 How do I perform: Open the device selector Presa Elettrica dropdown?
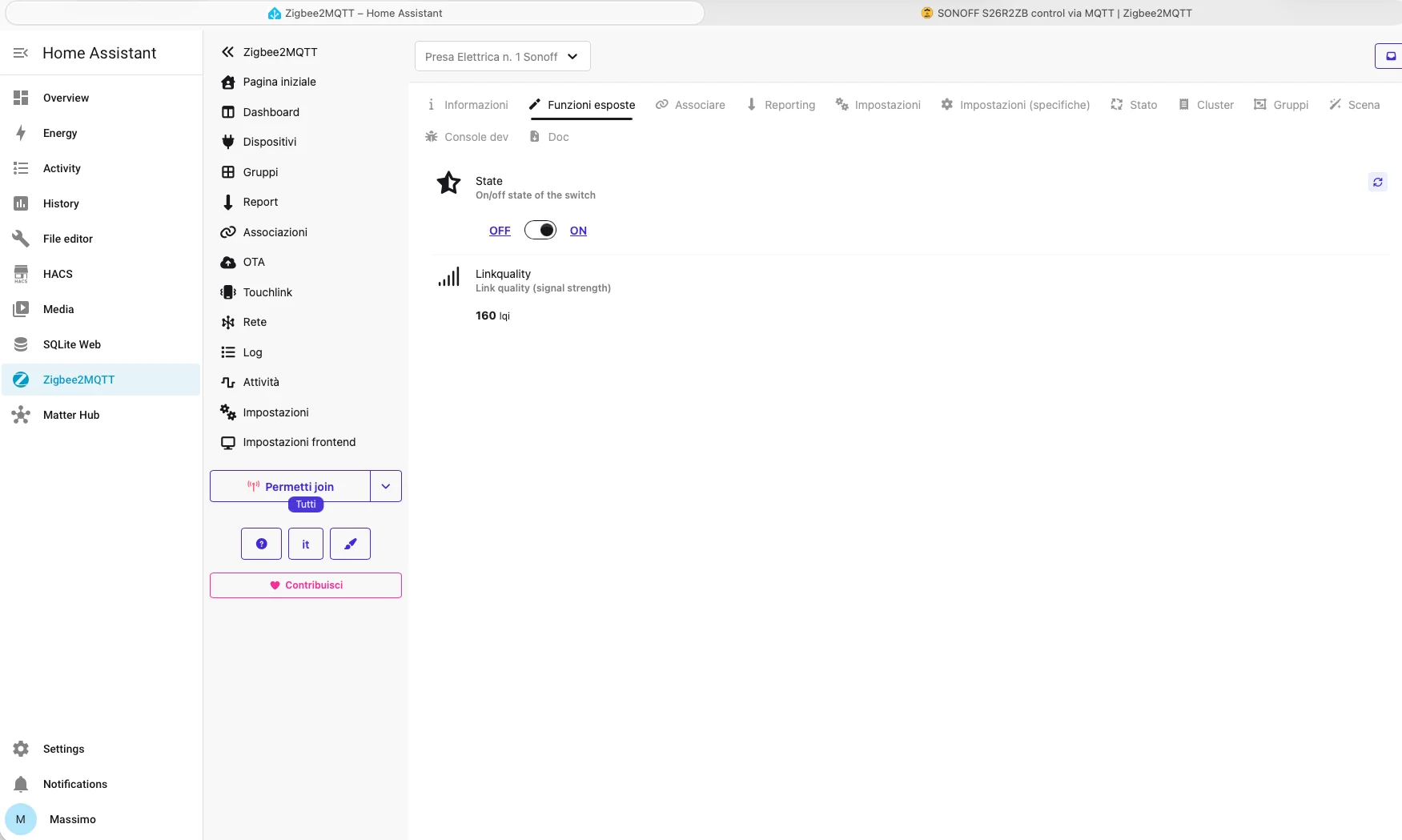click(503, 56)
